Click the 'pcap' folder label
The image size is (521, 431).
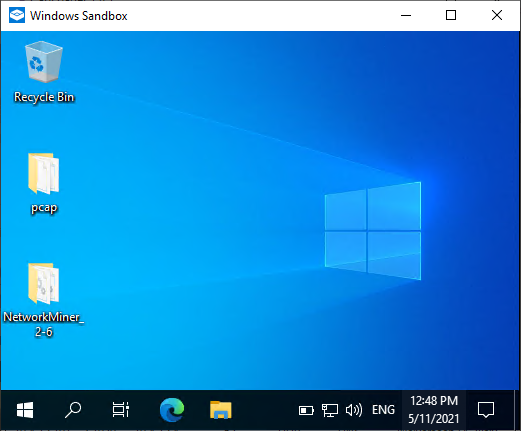pos(44,208)
